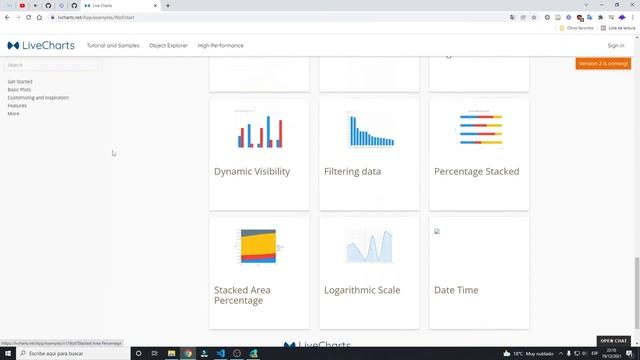The height and width of the screenshot is (360, 640).
Task: Click the Chrome icon on taskbar
Action: pyautogui.click(x=188, y=353)
